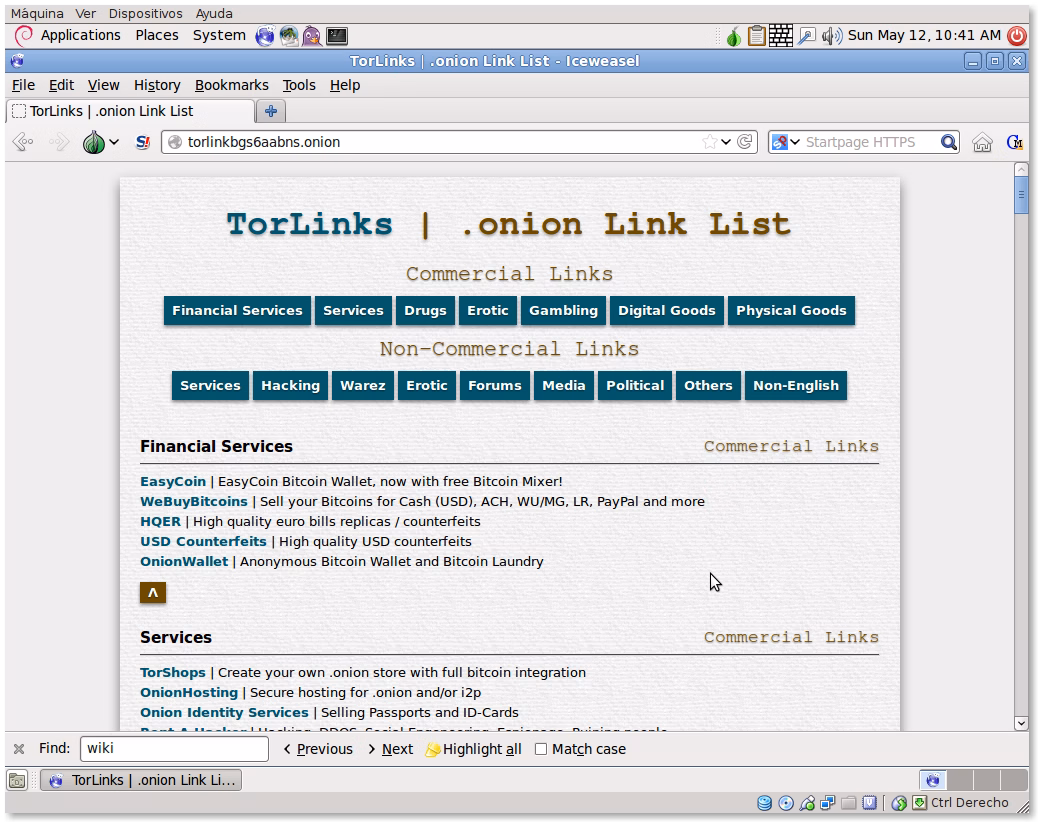Click the Drugs category button
This screenshot has width=1038, height=822.
pos(425,310)
